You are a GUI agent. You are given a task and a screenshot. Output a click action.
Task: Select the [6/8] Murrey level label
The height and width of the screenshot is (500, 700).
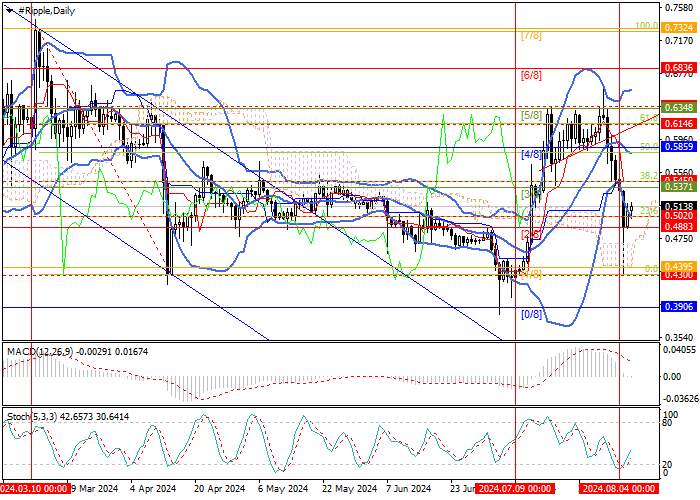531,75
